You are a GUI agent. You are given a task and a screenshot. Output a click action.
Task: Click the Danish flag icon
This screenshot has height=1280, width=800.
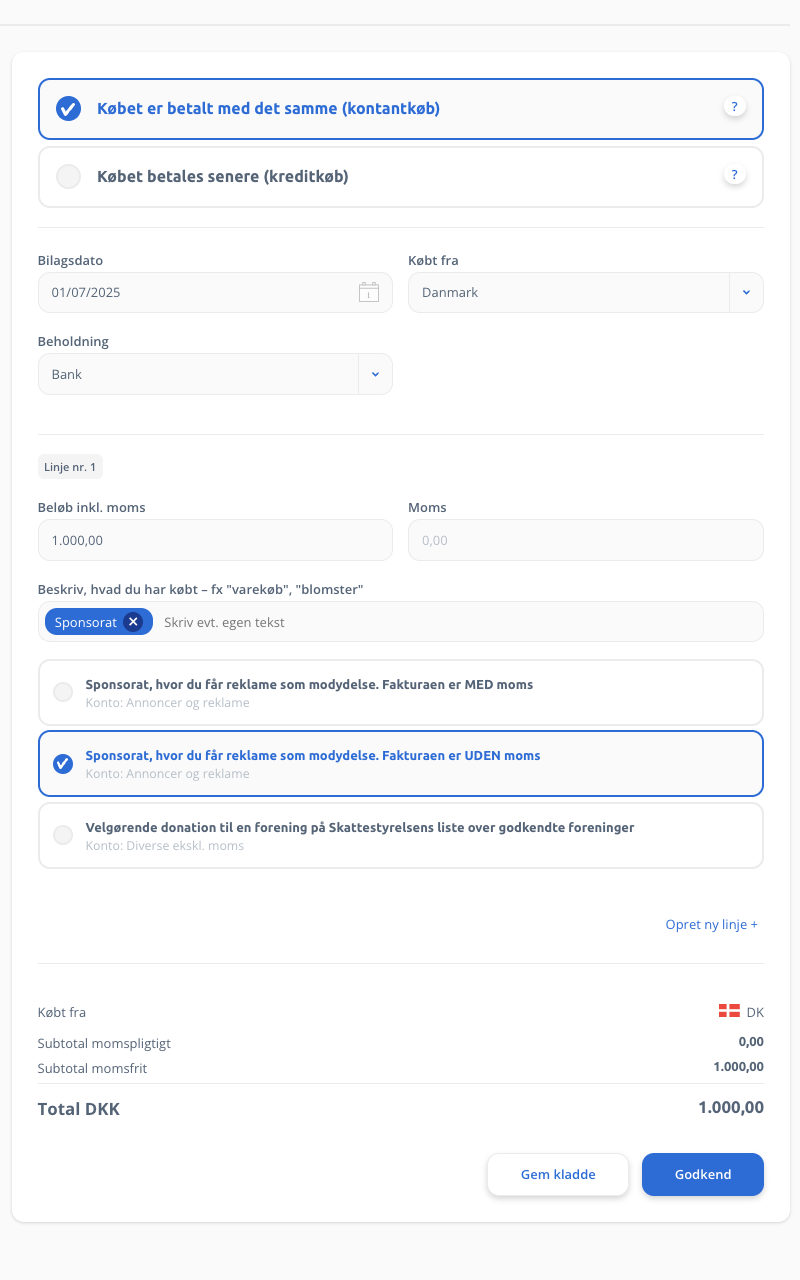point(729,1011)
